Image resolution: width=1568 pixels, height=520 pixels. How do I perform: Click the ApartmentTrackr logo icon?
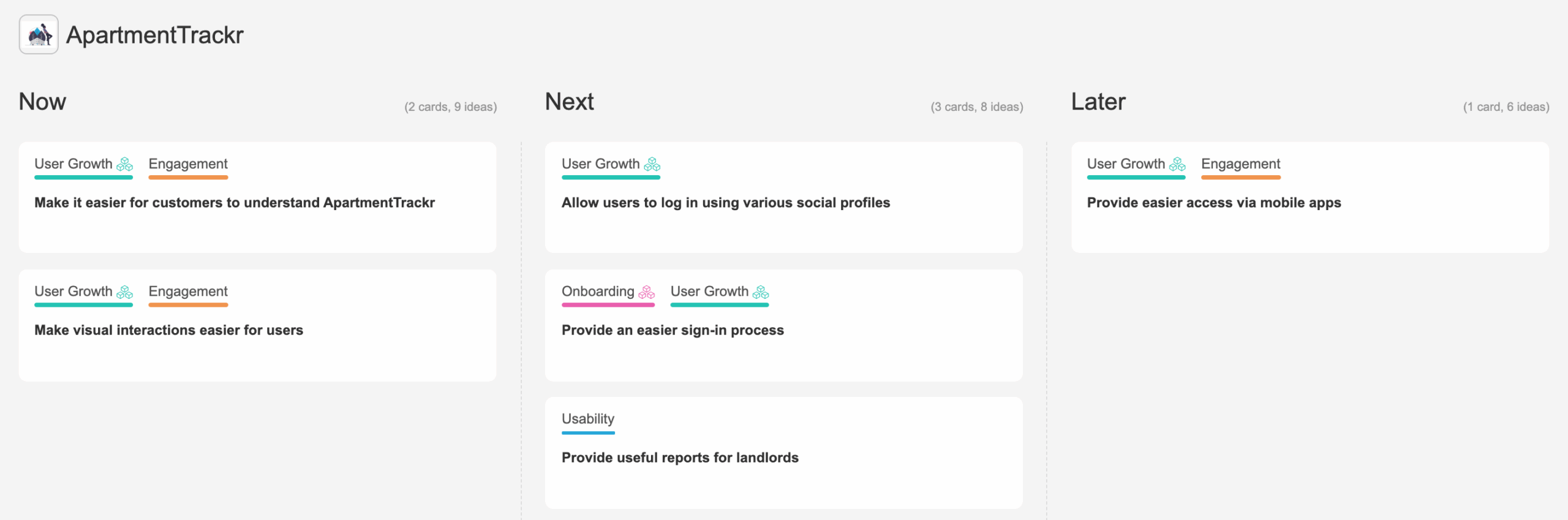click(39, 35)
